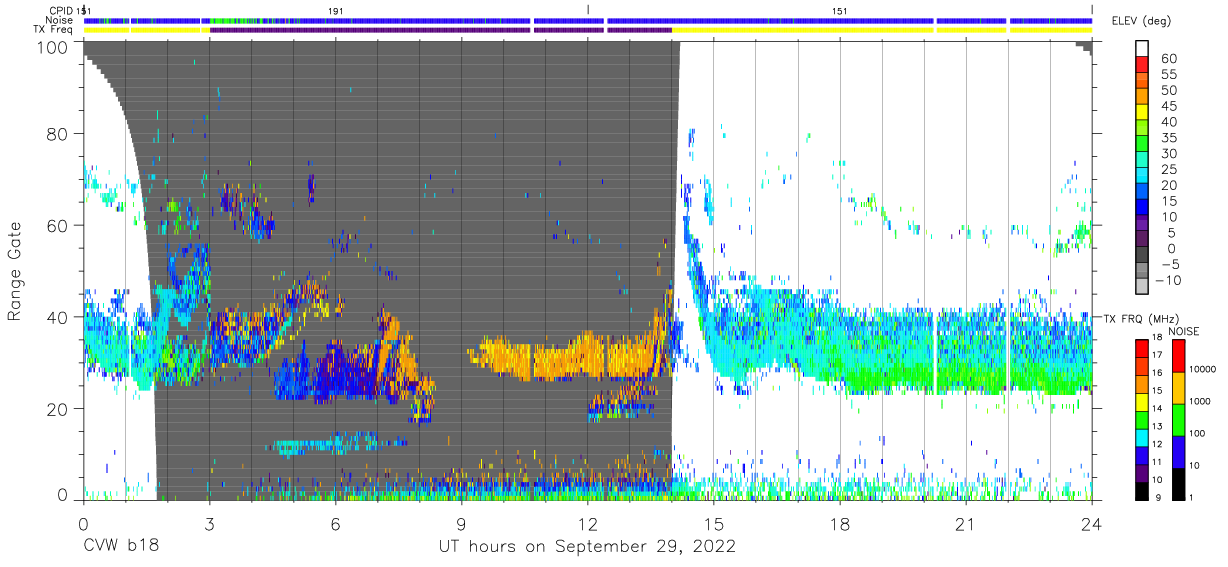
Task: Click the '10000' label on the NOISE colorbar
Action: click(1201, 368)
